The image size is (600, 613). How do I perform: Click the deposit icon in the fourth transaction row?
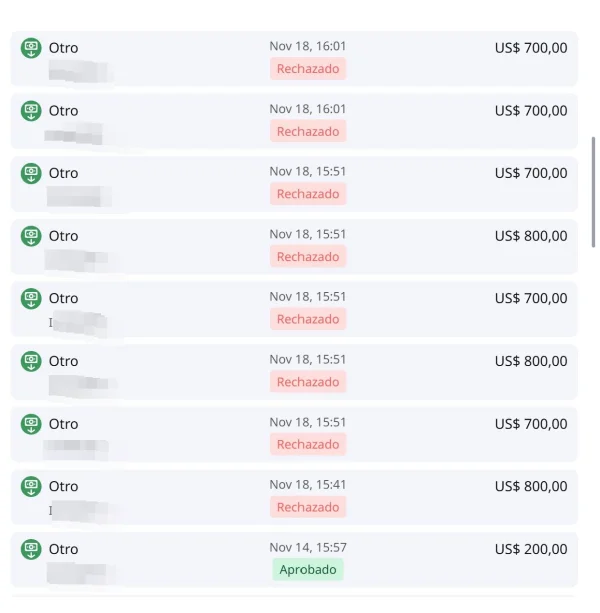[x=31, y=236]
